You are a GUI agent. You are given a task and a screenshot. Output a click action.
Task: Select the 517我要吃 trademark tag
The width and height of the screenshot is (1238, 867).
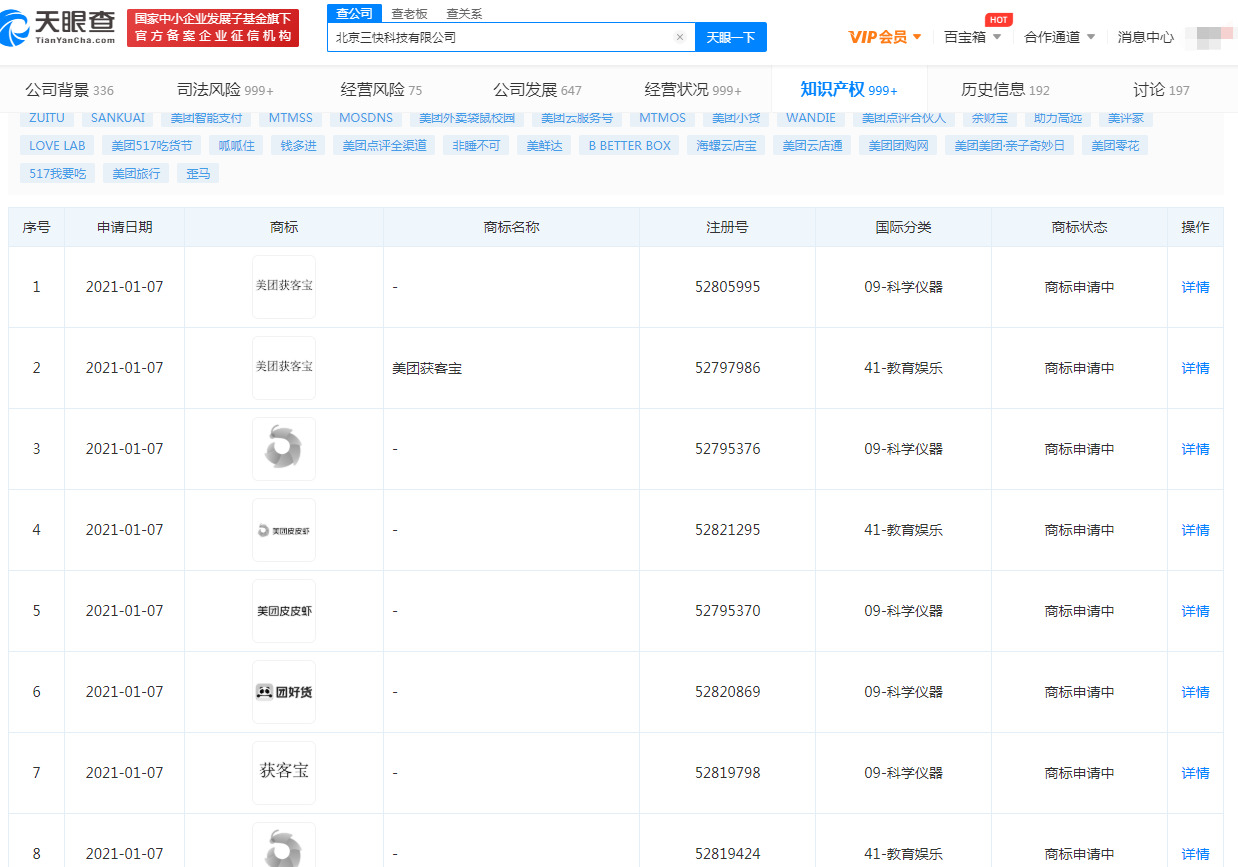point(57,173)
